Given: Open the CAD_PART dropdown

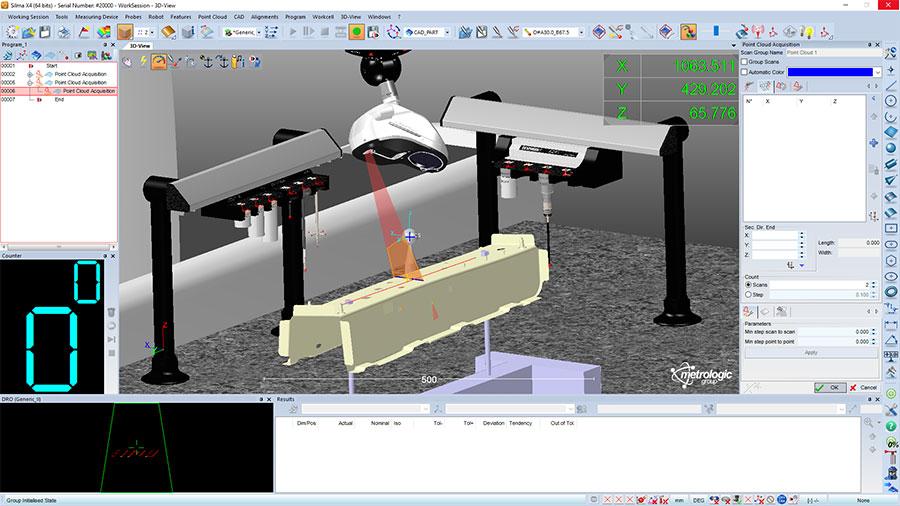Looking at the screenshot, I should [445, 32].
